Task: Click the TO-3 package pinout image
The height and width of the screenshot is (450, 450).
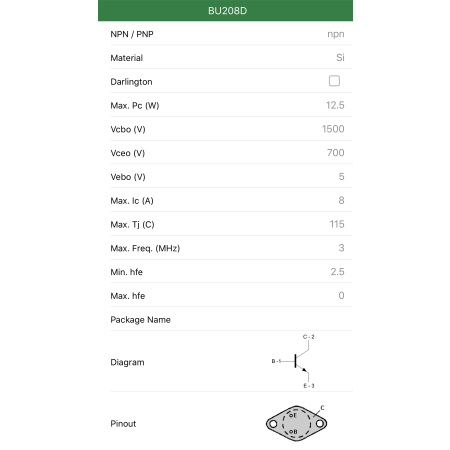Action: coord(296,423)
